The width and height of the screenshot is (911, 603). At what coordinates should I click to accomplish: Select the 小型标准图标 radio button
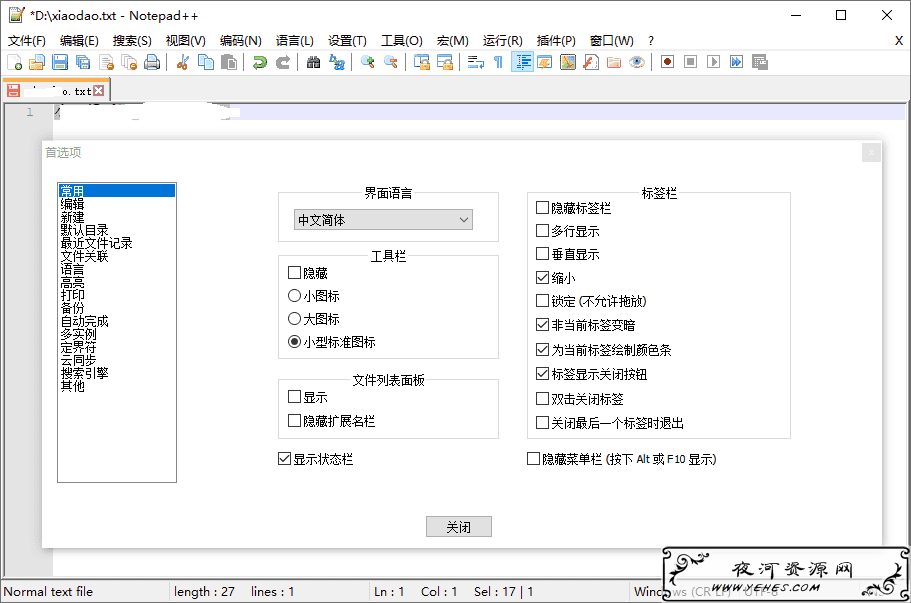[x=295, y=342]
